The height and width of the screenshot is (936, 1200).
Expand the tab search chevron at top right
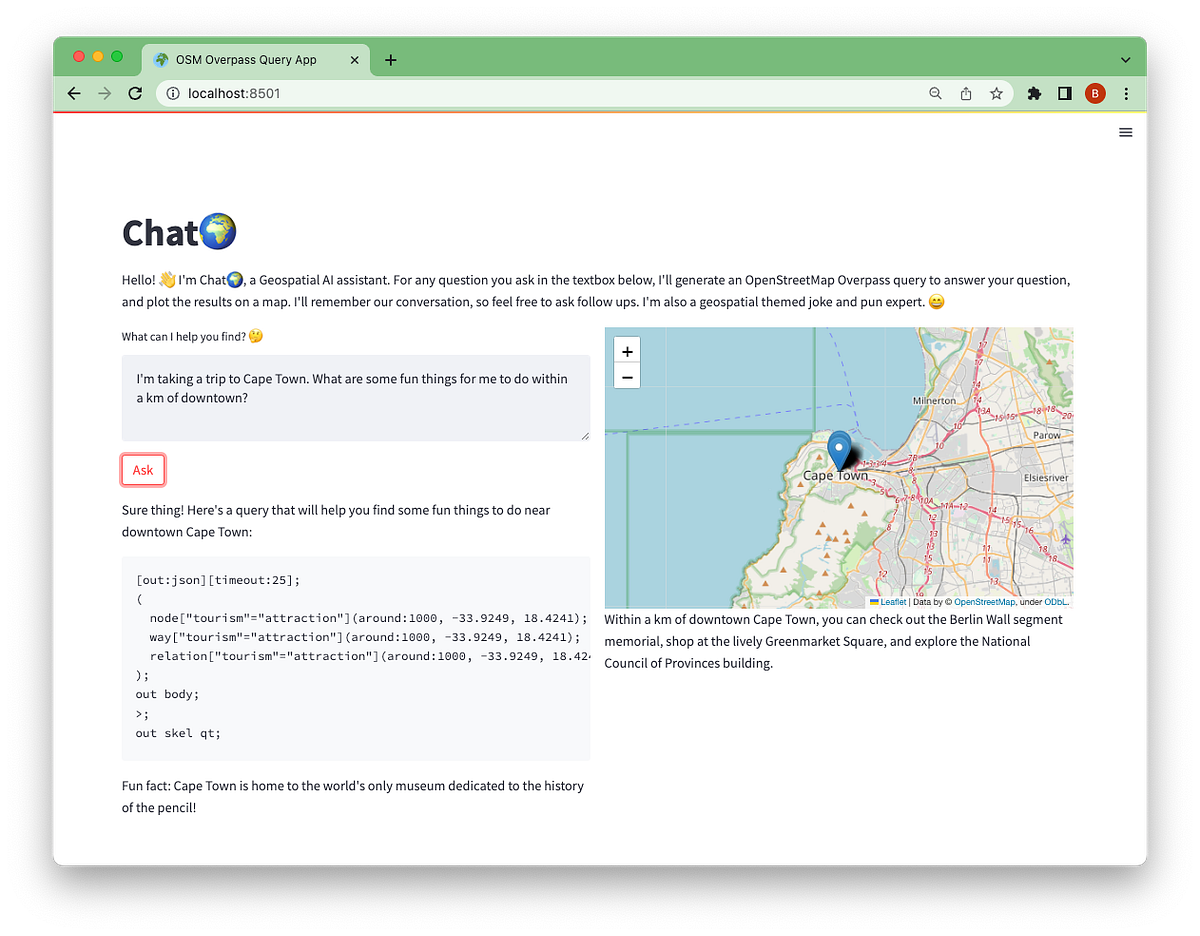pos(1125,58)
